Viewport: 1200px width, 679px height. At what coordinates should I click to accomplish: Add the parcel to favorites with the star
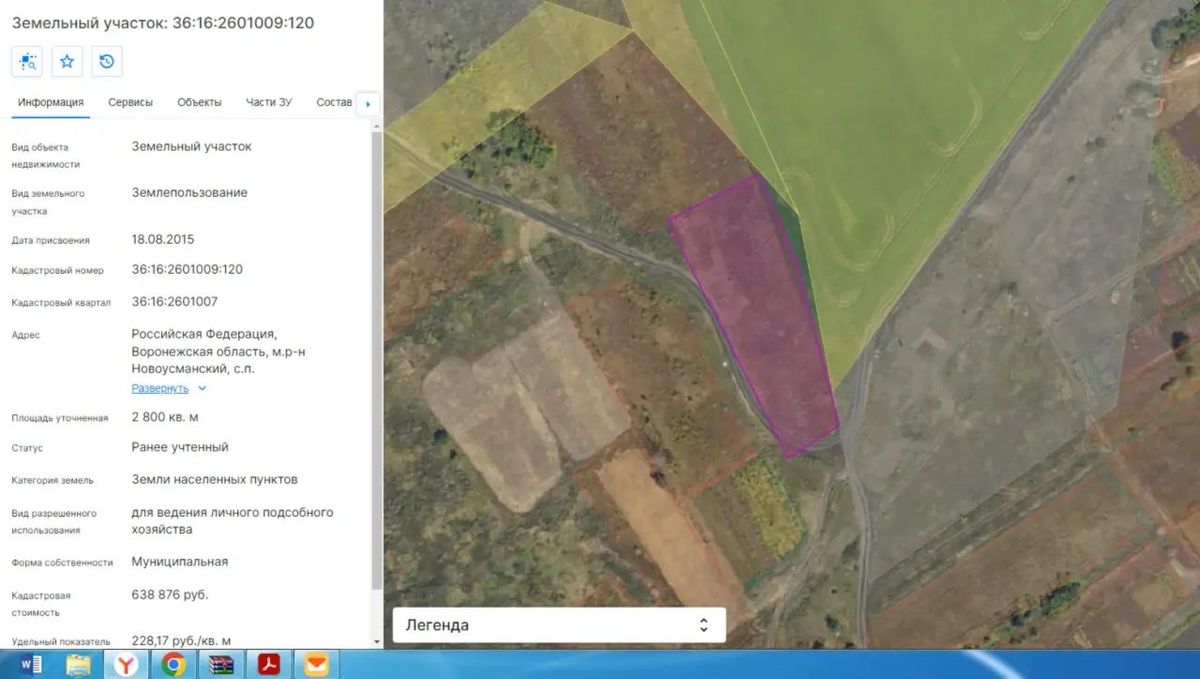67,62
